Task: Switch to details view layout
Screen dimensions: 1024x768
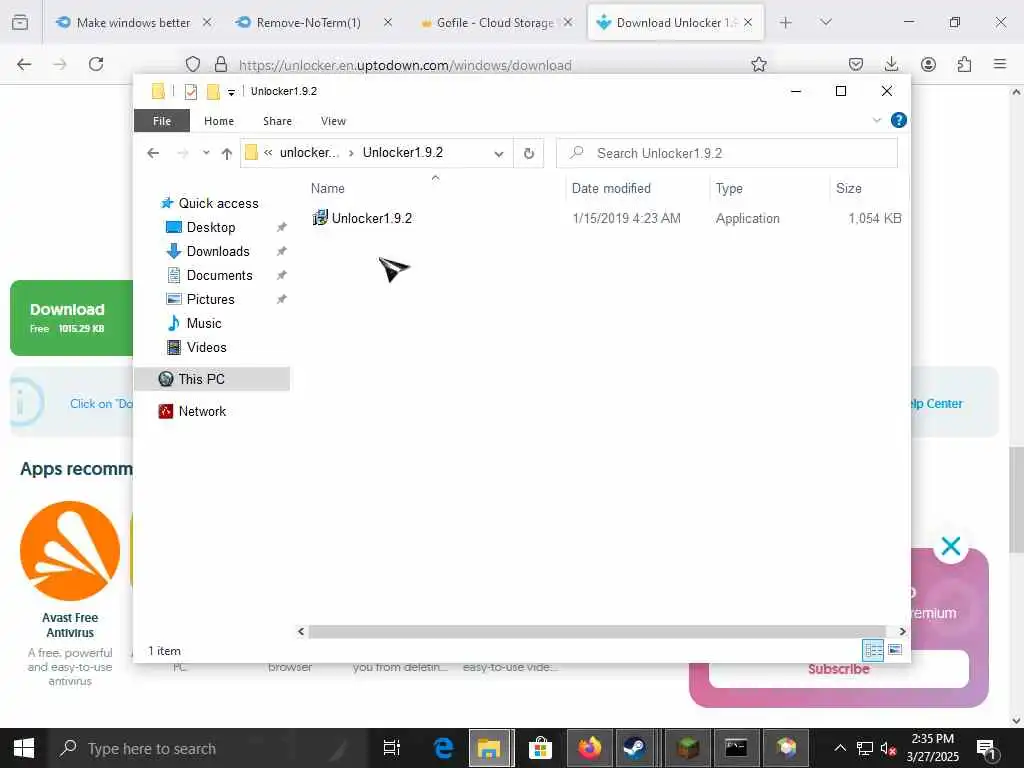Action: click(873, 650)
